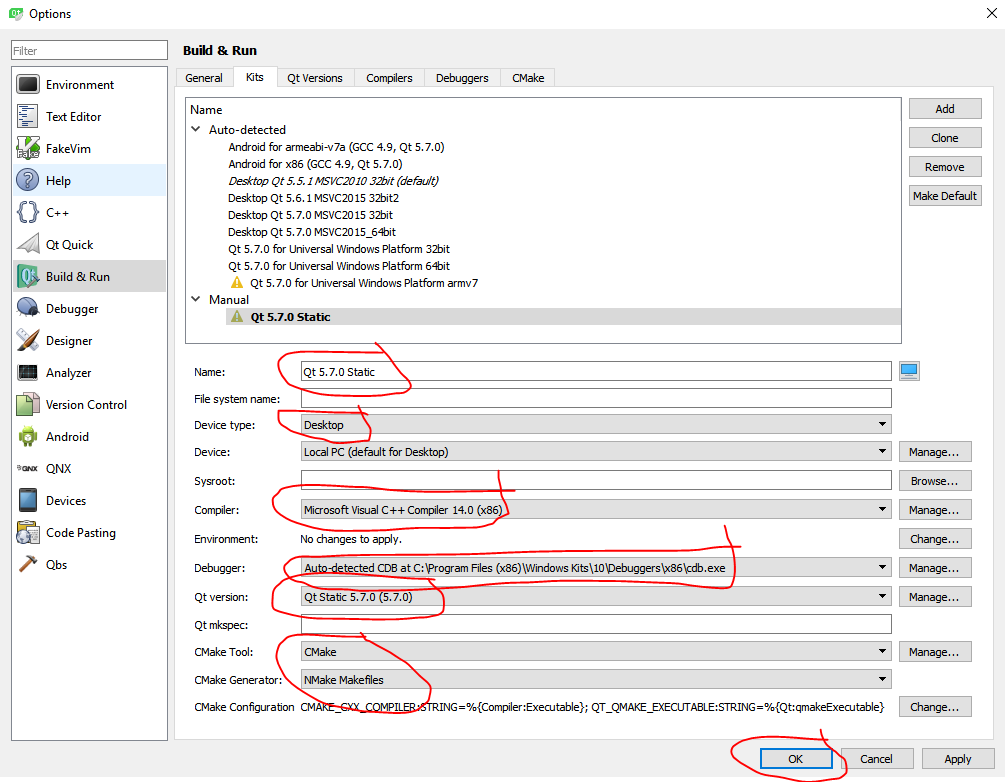Screen dimensions: 1005x782
Task: Select Qt 5.7.0 Universal Windows Platform 64bit kit
Action: (x=339, y=266)
